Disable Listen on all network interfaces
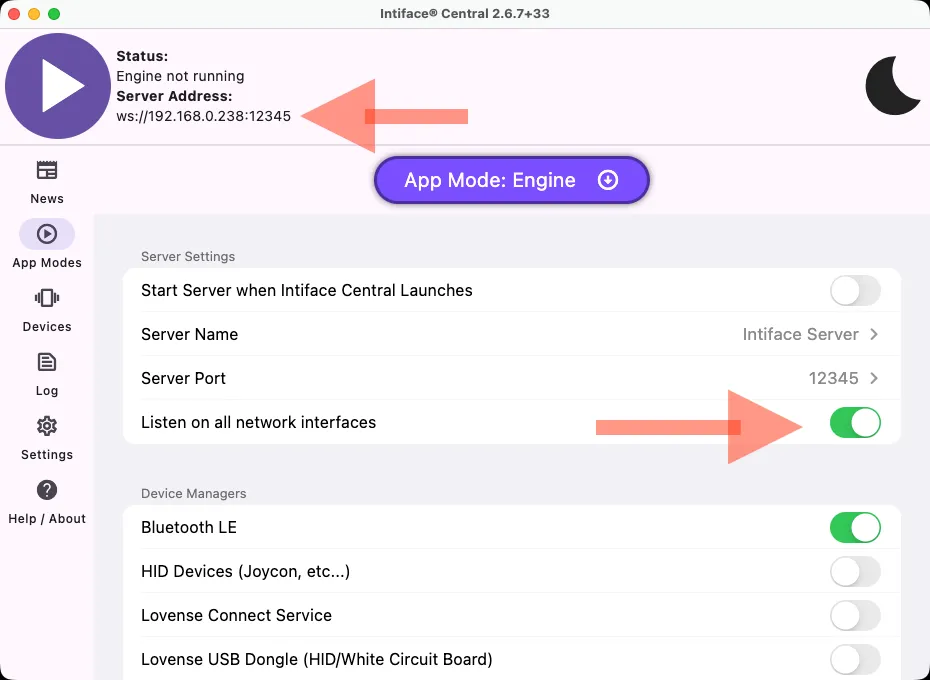 pyautogui.click(x=855, y=423)
